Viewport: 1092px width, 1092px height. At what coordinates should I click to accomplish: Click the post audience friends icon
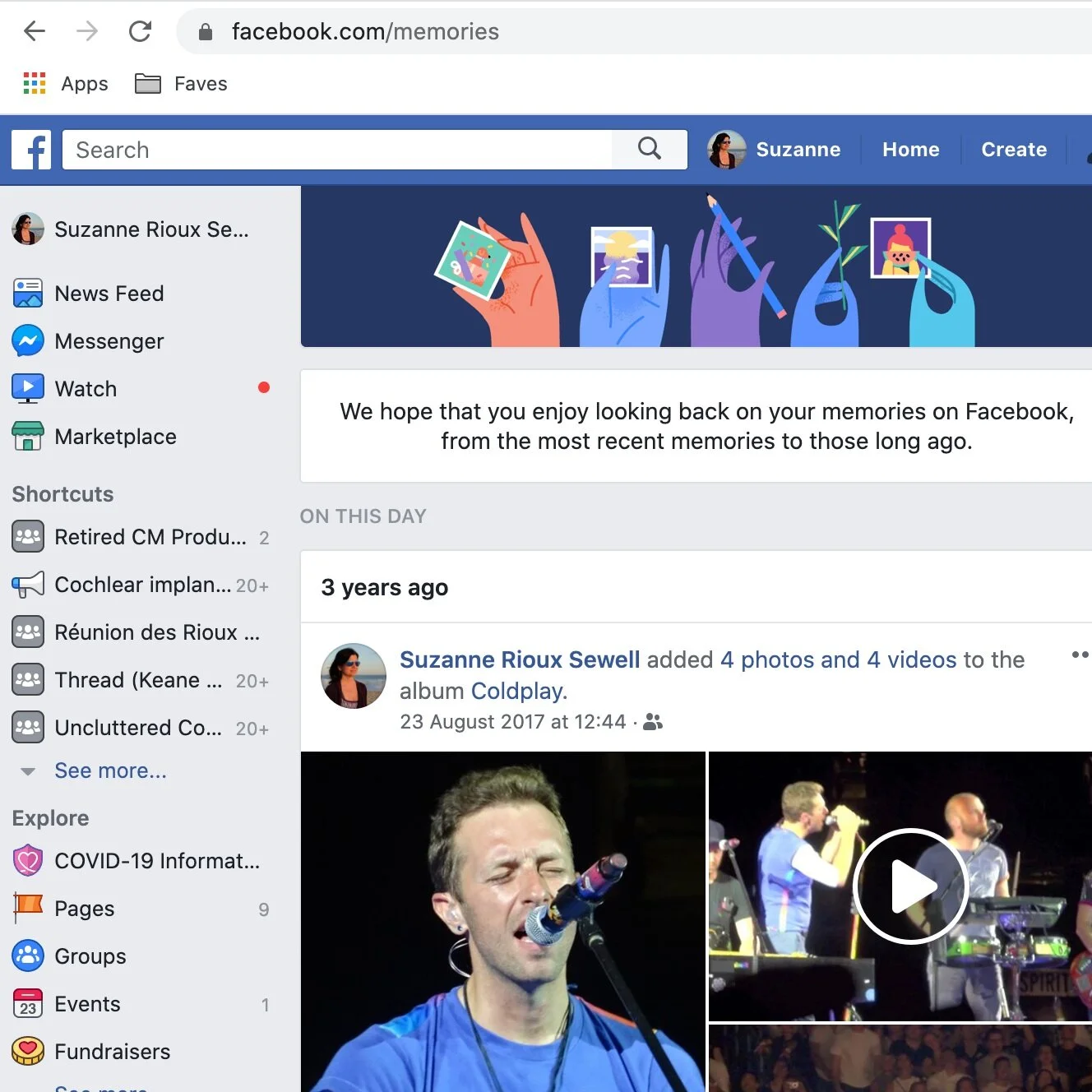pyautogui.click(x=653, y=722)
